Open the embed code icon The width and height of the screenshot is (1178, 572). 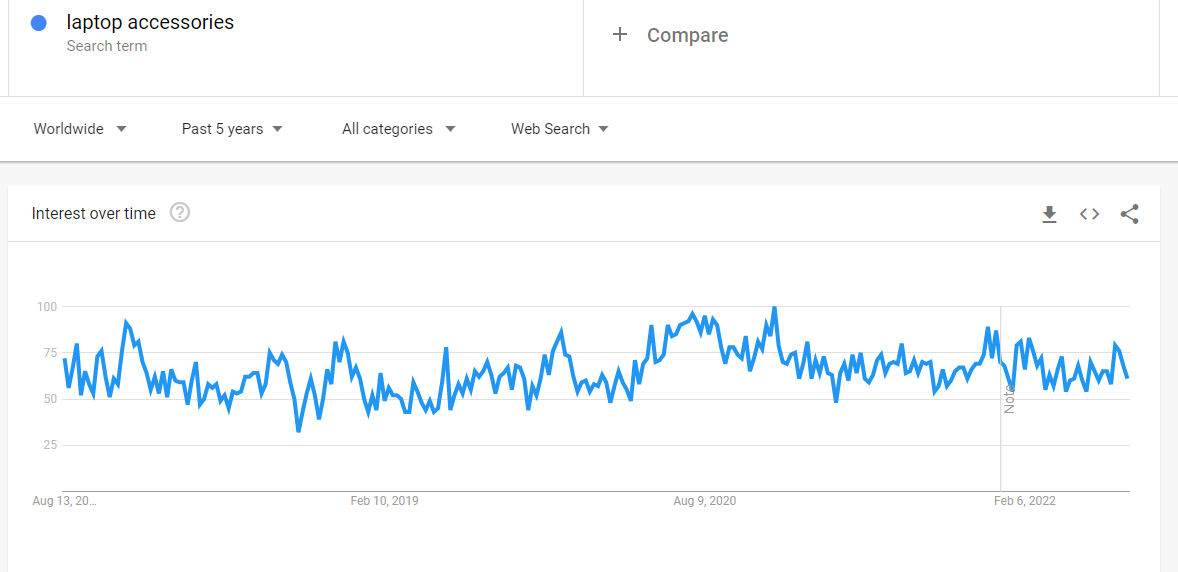(x=1089, y=214)
